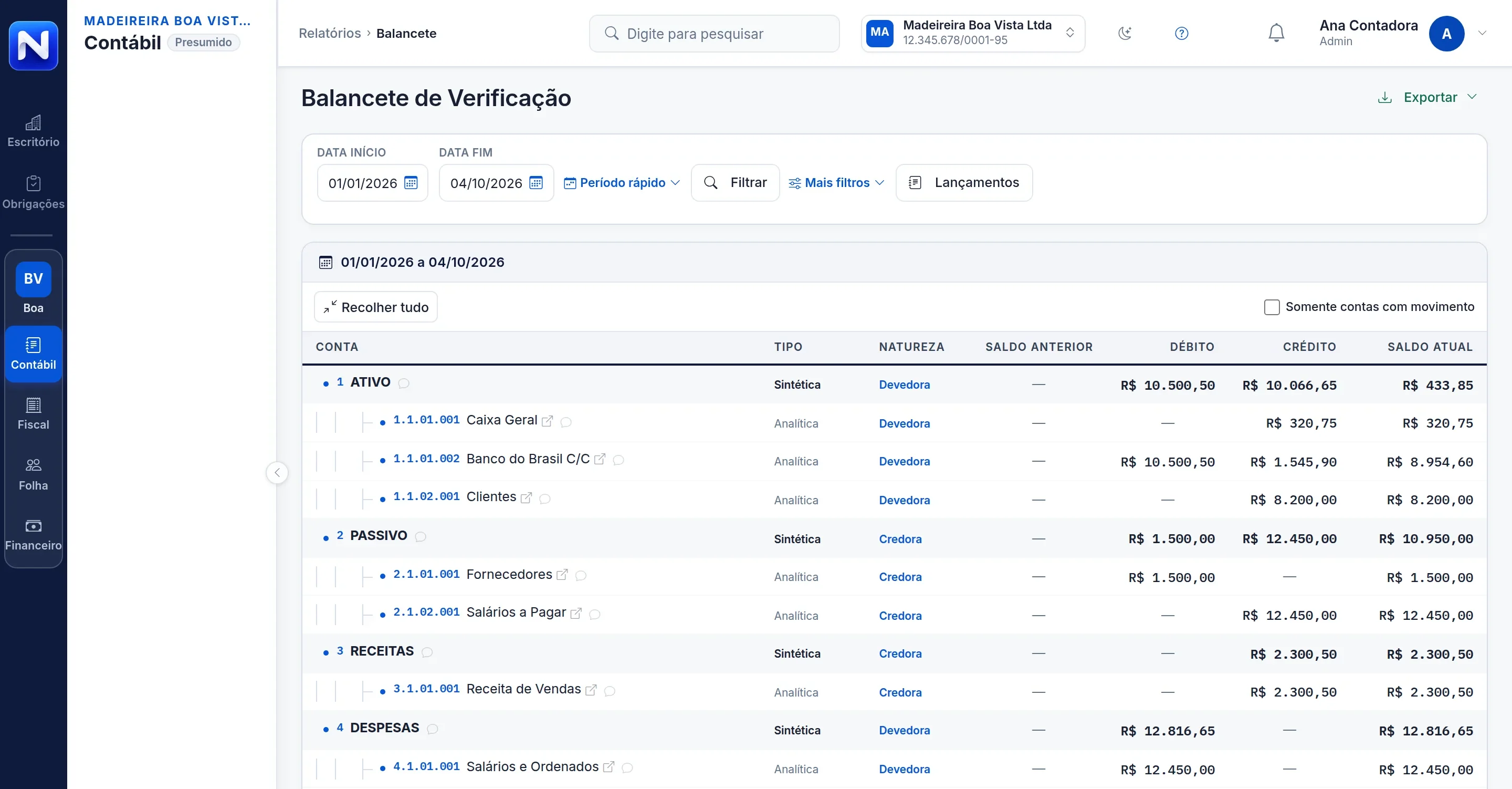Go to Relatórios breadcrumb
This screenshot has height=789, width=1512.
(330, 34)
